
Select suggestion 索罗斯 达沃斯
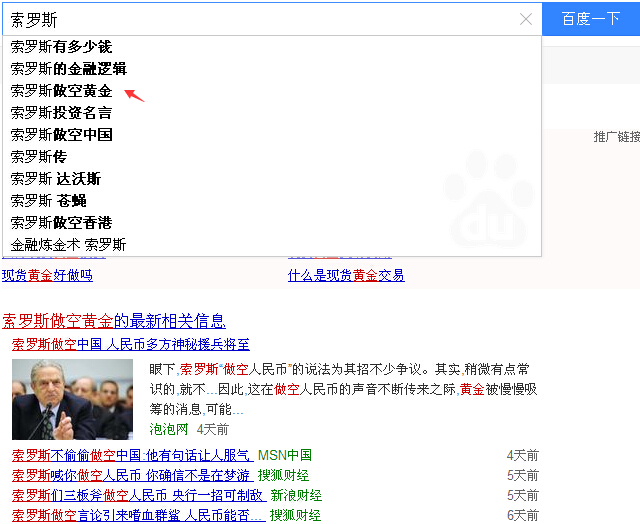coord(272,179)
